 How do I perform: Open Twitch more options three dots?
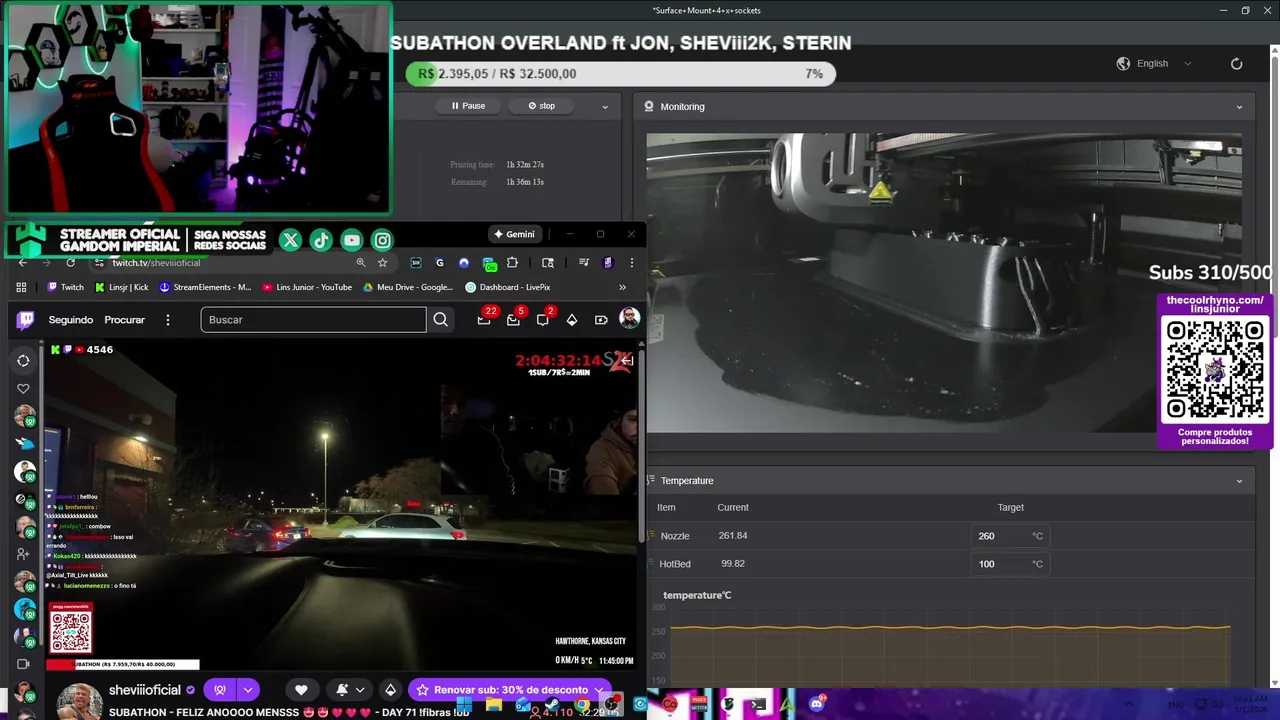coord(168,320)
